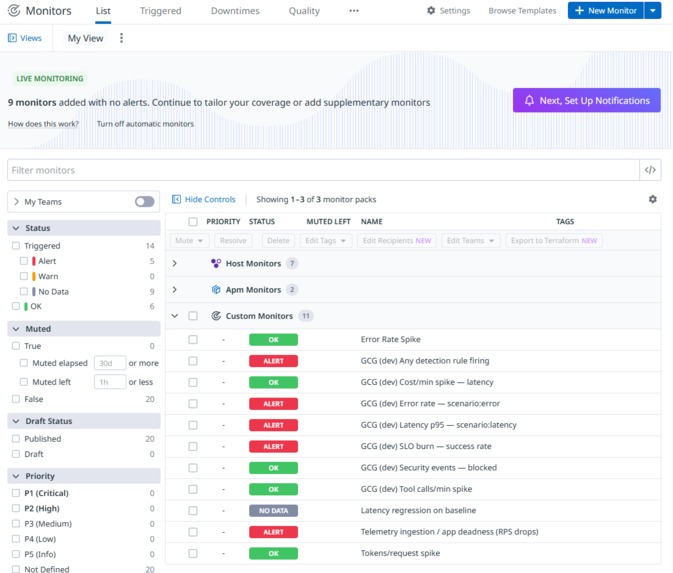Check the Triggered status filter

pos(16,246)
